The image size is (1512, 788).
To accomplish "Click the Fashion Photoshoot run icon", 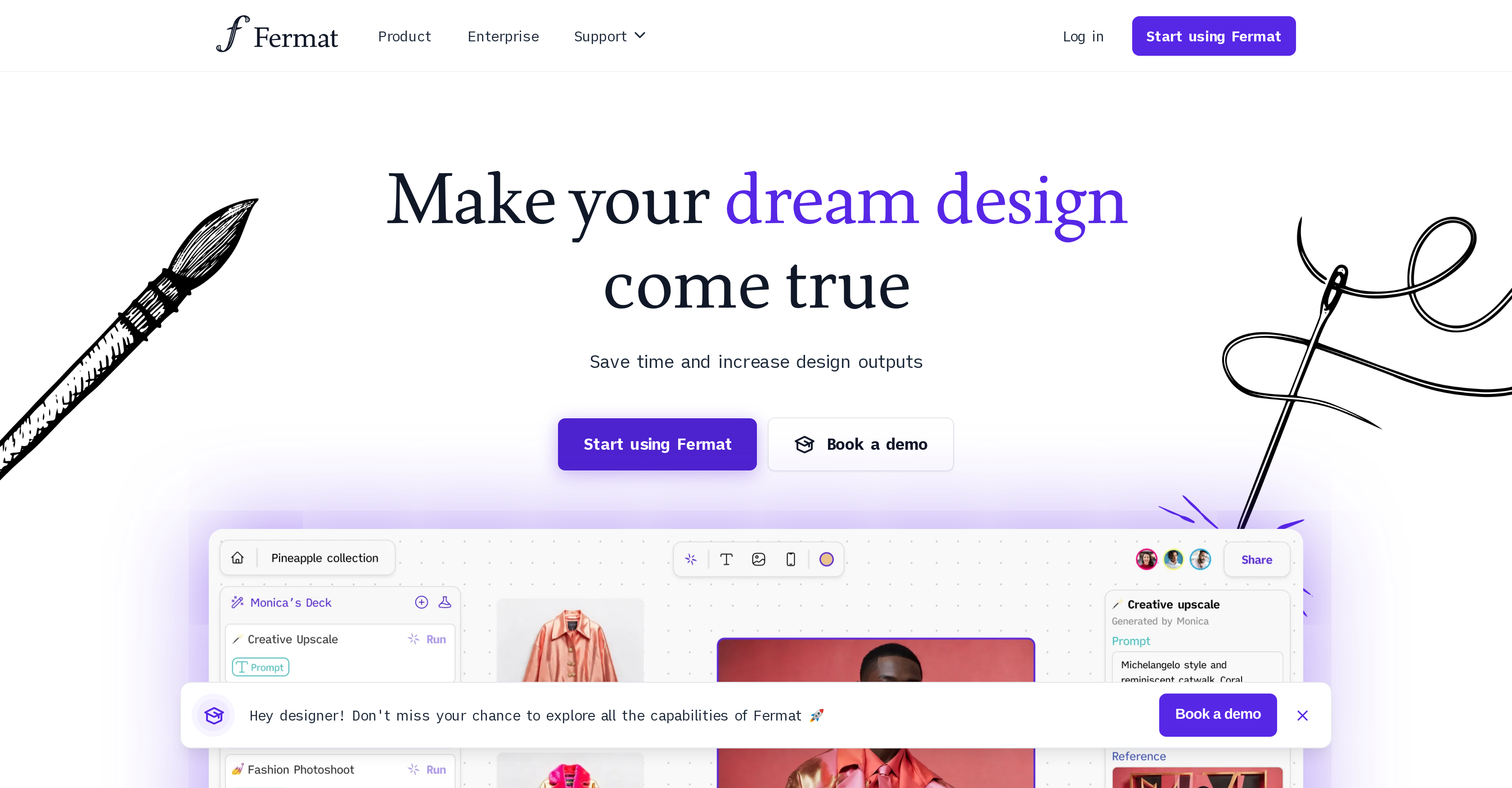I will pyautogui.click(x=413, y=769).
